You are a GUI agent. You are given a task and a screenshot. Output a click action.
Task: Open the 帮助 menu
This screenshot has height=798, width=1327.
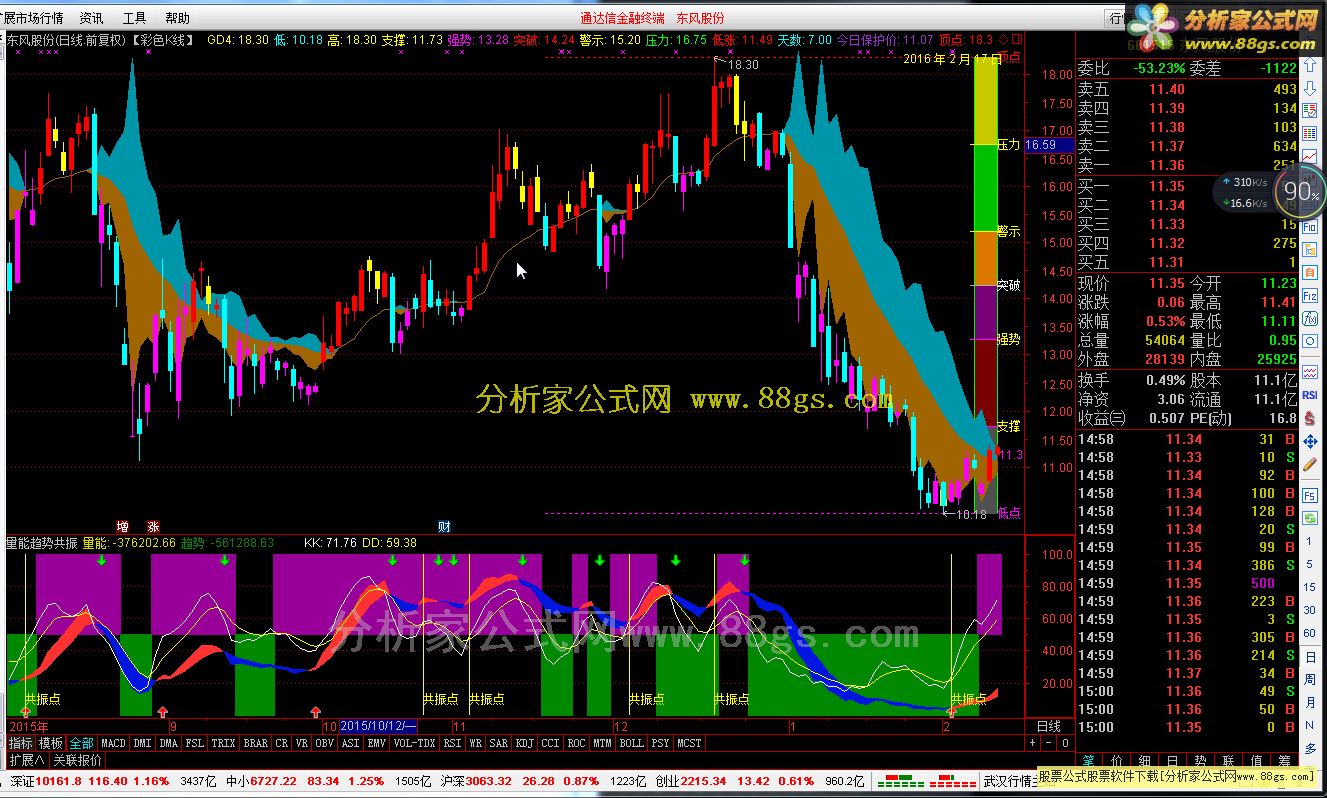pos(177,18)
